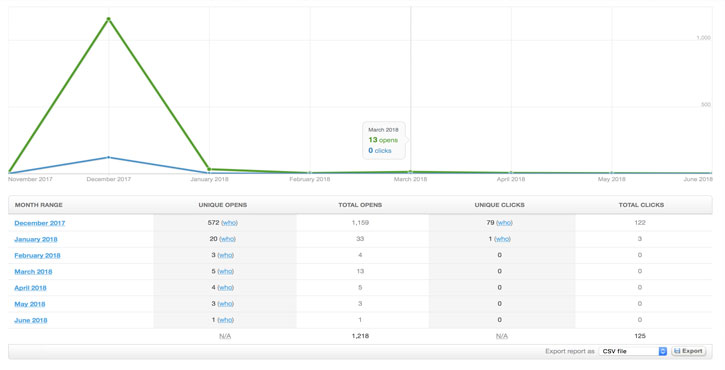The height and width of the screenshot is (370, 725).
Task: Show who clicked in January 2018 (1)
Action: click(503, 239)
